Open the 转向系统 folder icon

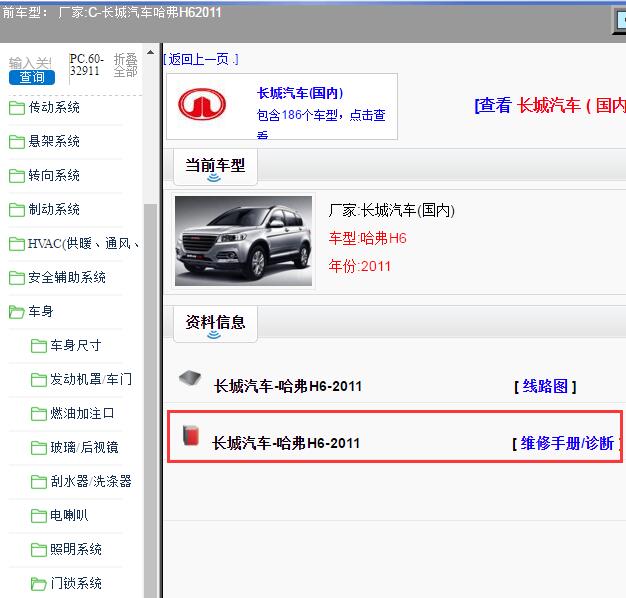pos(17,176)
